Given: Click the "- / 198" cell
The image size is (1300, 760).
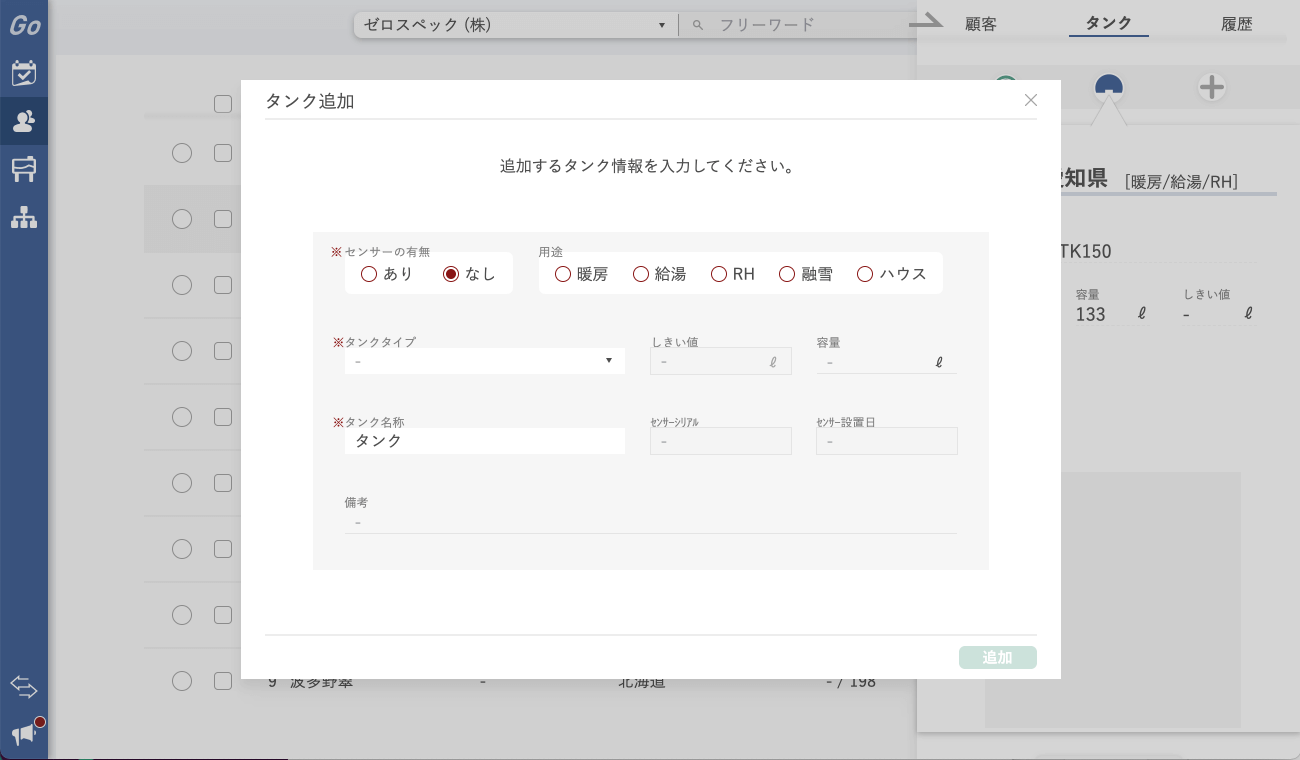Looking at the screenshot, I should (851, 682).
